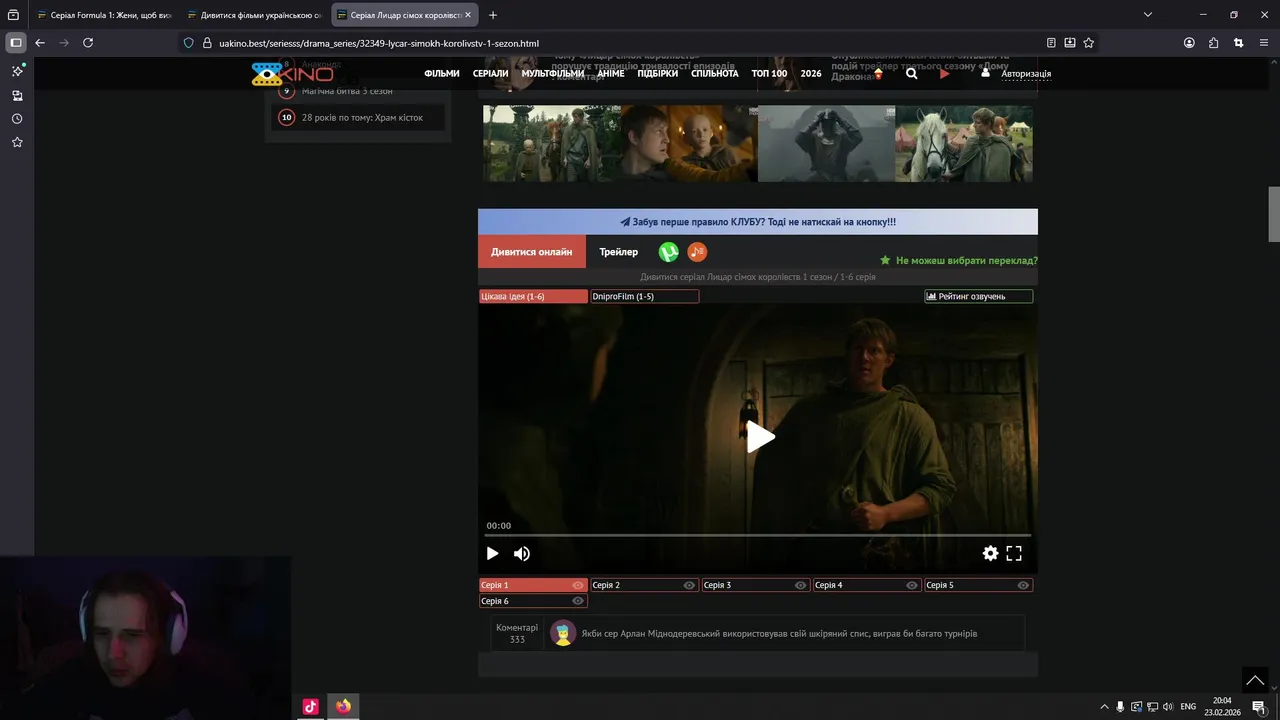The image size is (1280, 720).
Task: Select the Цікава ідея (1-6) voiceover
Action: click(533, 296)
